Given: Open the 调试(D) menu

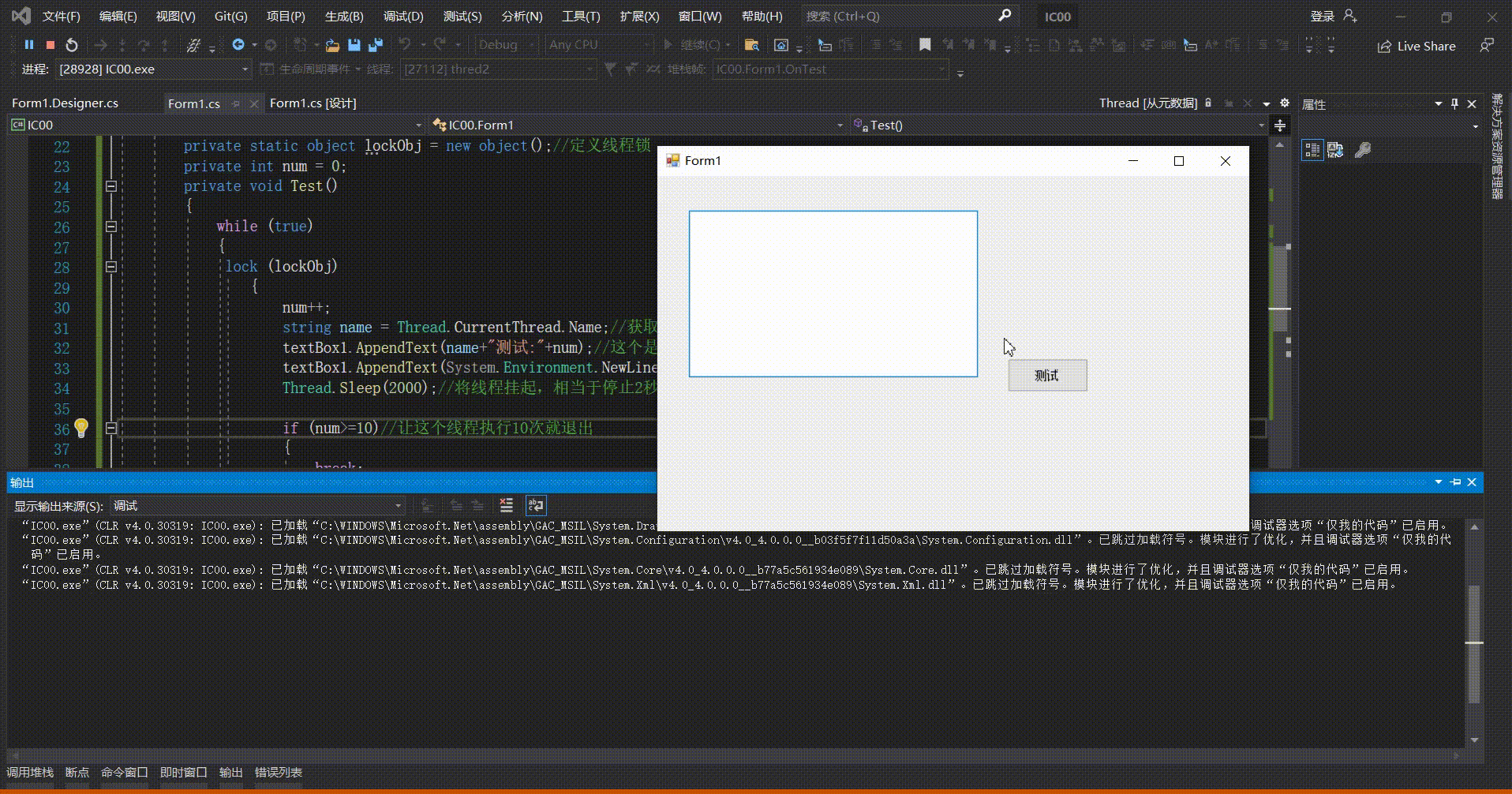Looking at the screenshot, I should coord(403,16).
